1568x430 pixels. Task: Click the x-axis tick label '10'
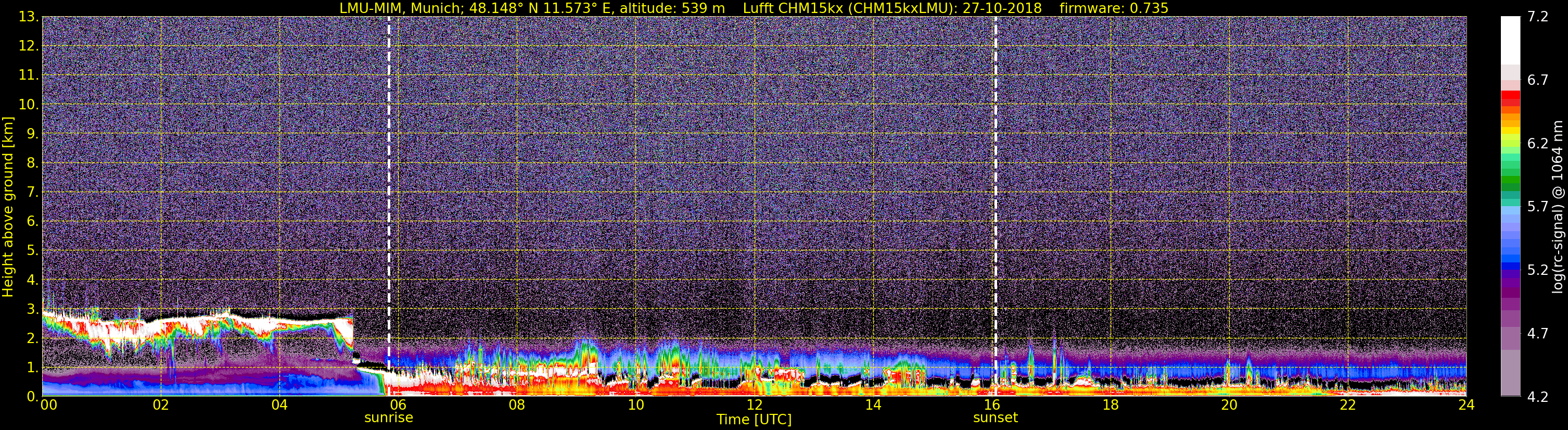point(635,405)
